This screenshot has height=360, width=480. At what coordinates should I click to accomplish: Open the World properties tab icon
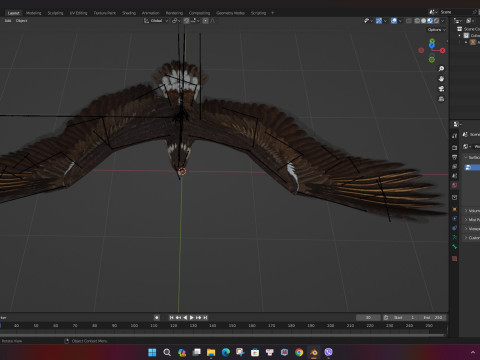[x=454, y=185]
